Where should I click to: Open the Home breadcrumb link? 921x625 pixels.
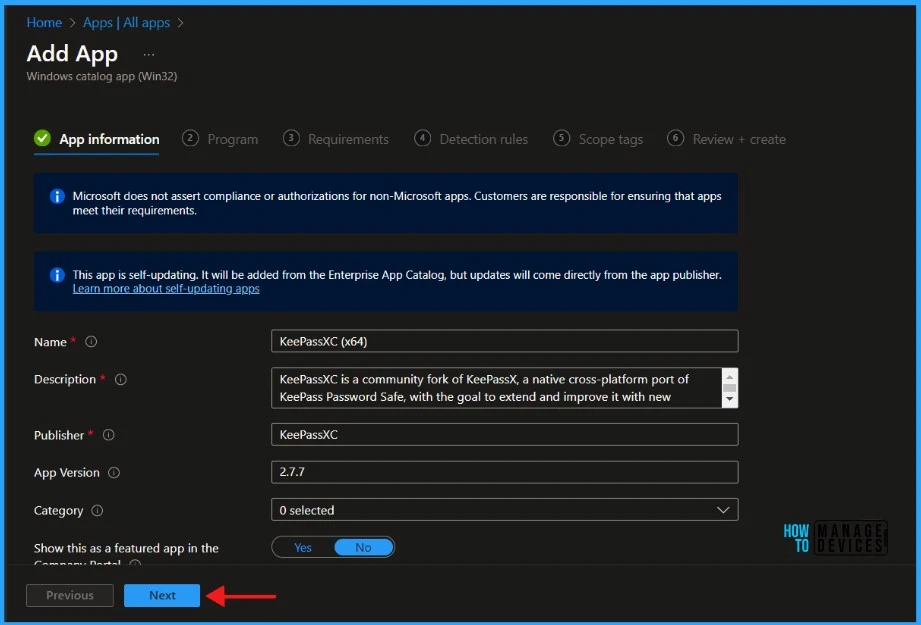pyautogui.click(x=44, y=22)
